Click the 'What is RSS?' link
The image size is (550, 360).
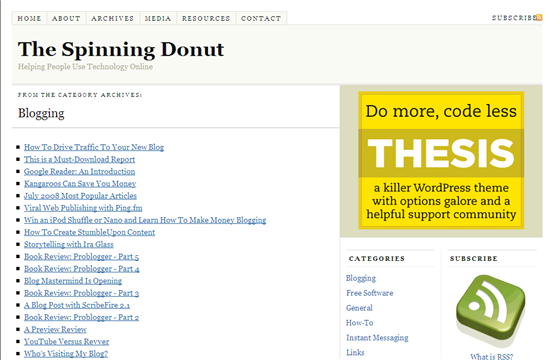pos(491,356)
